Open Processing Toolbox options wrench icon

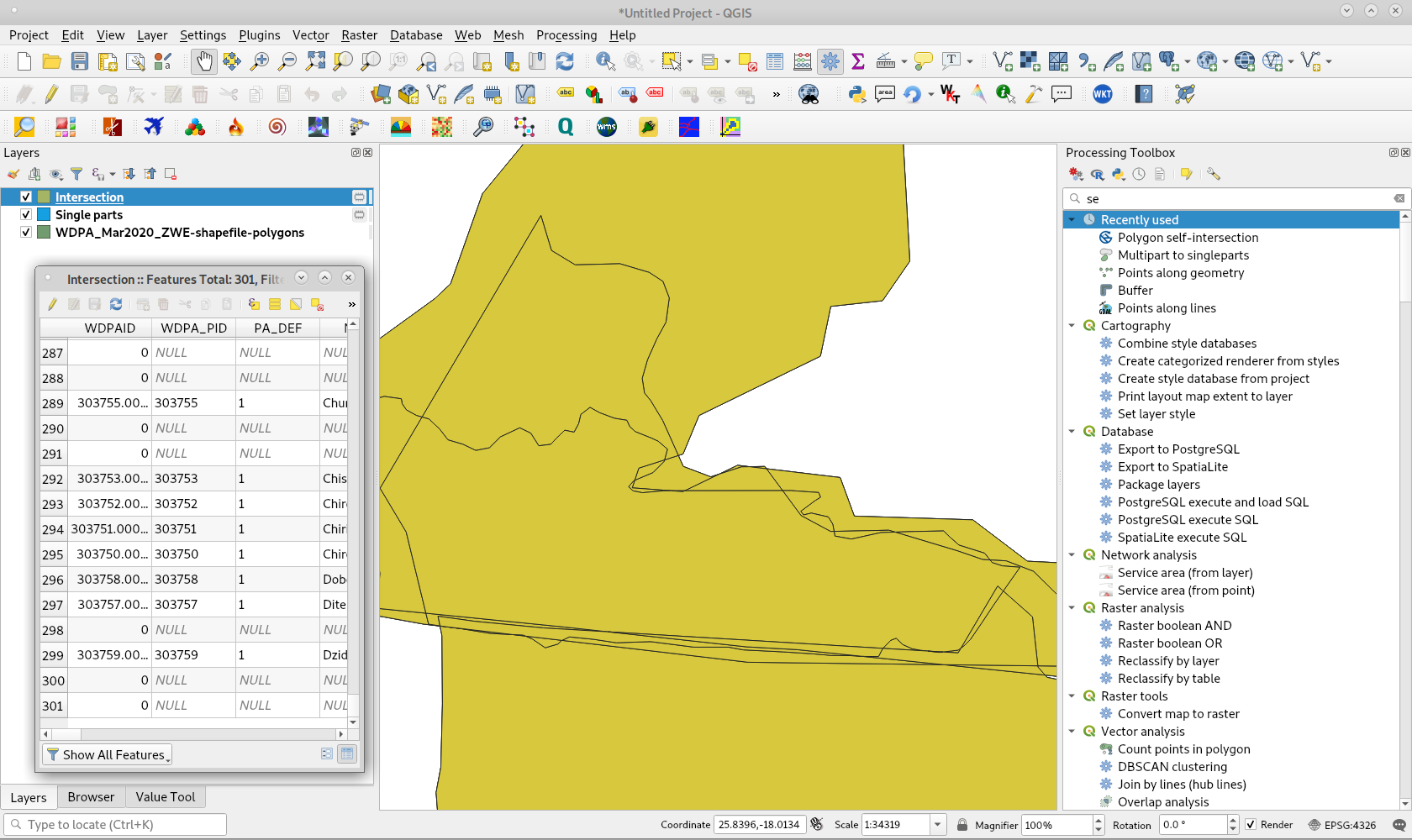tap(1213, 174)
